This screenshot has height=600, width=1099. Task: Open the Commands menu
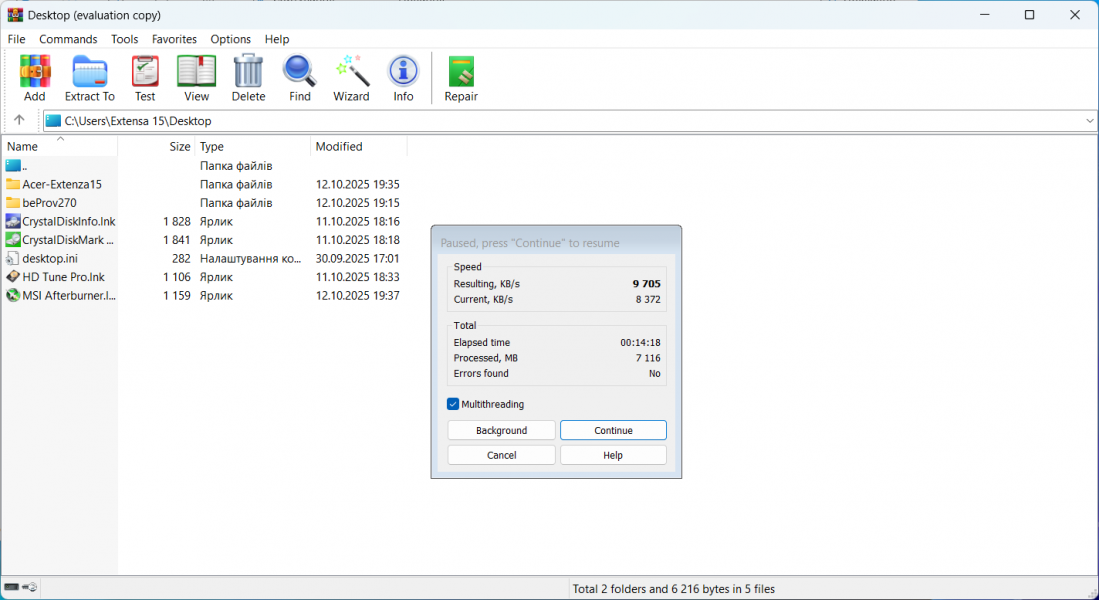click(68, 39)
